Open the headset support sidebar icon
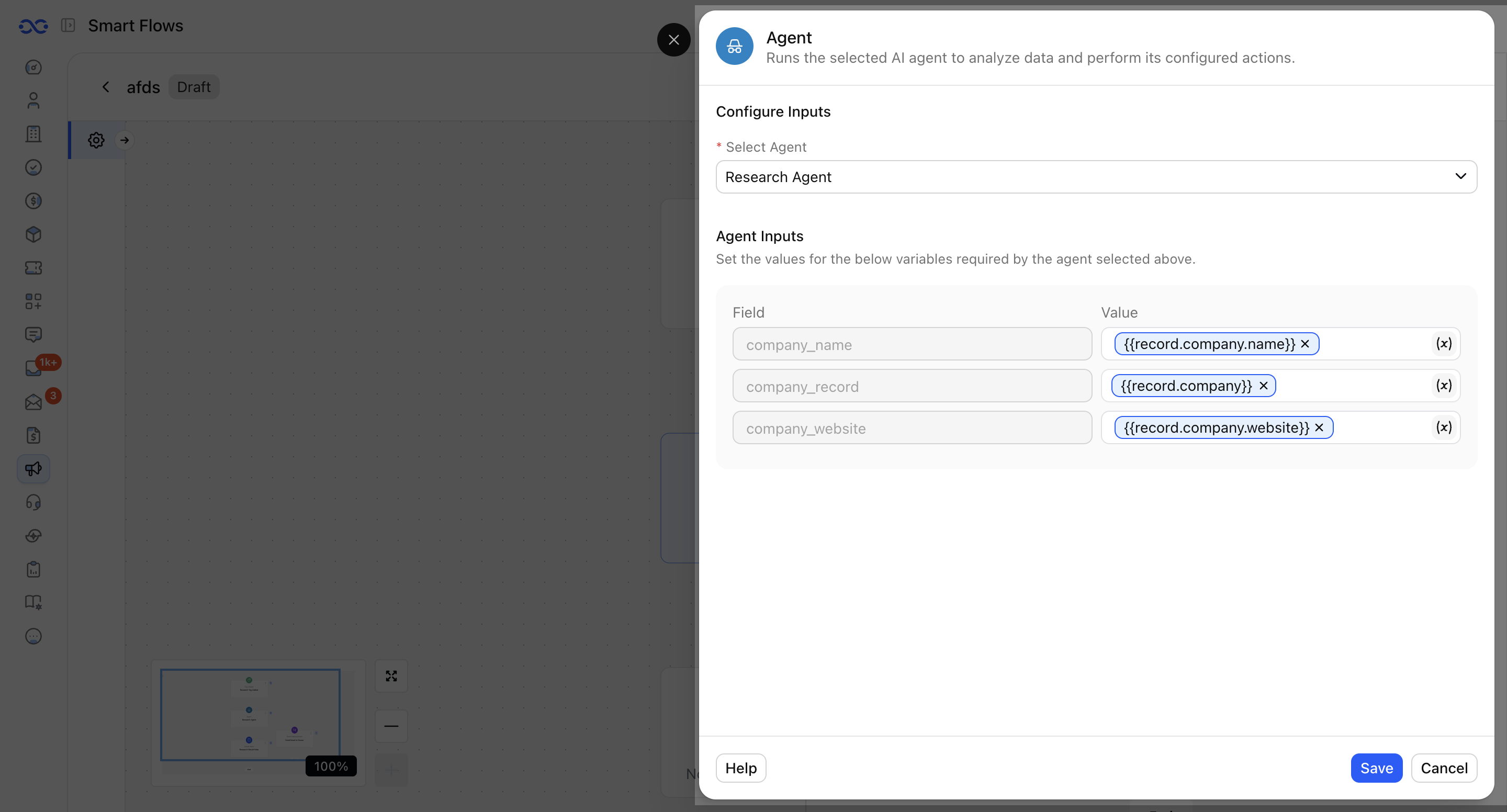1507x812 pixels. (x=33, y=502)
